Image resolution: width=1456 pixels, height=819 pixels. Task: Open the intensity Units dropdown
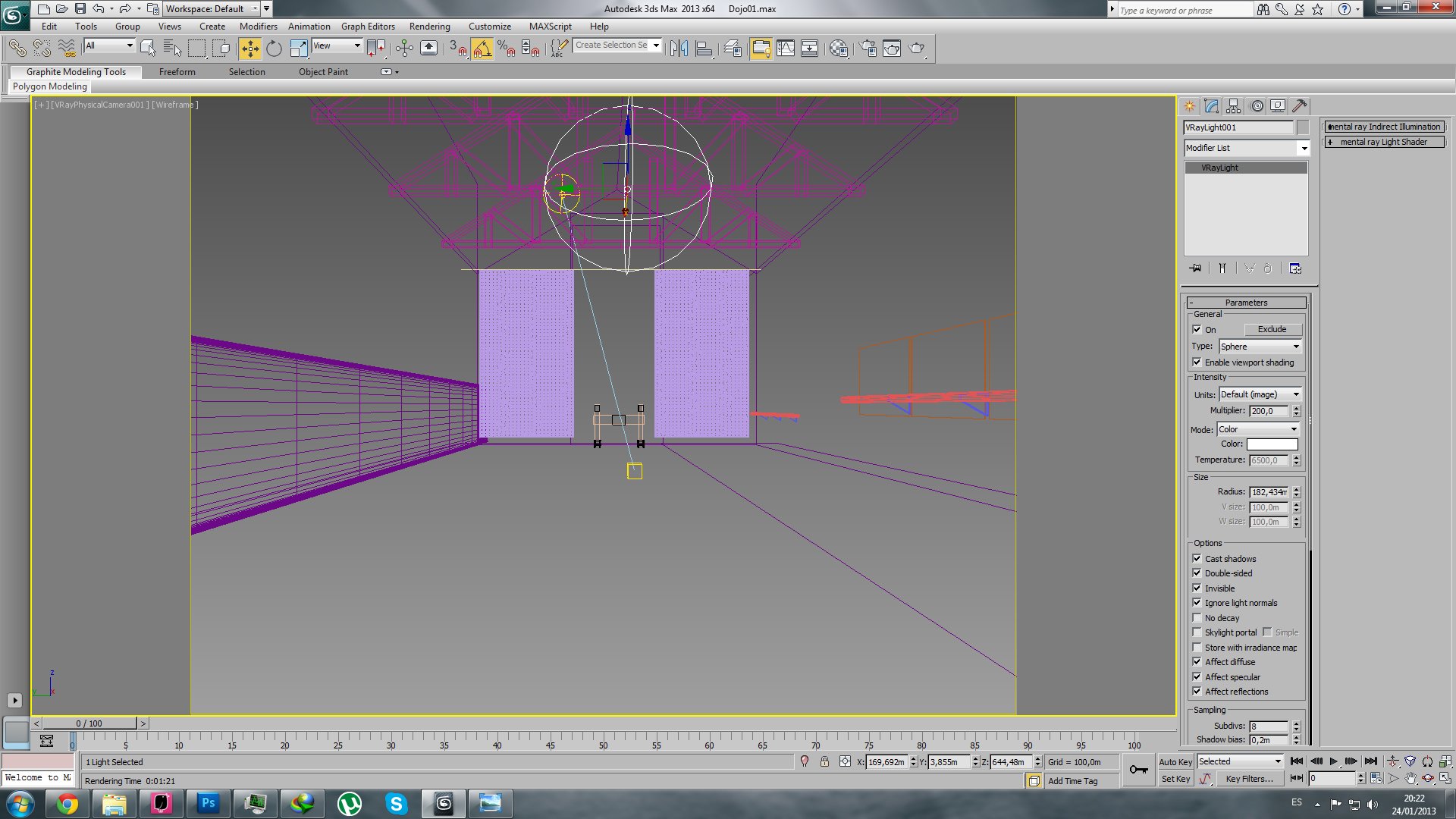click(1260, 394)
